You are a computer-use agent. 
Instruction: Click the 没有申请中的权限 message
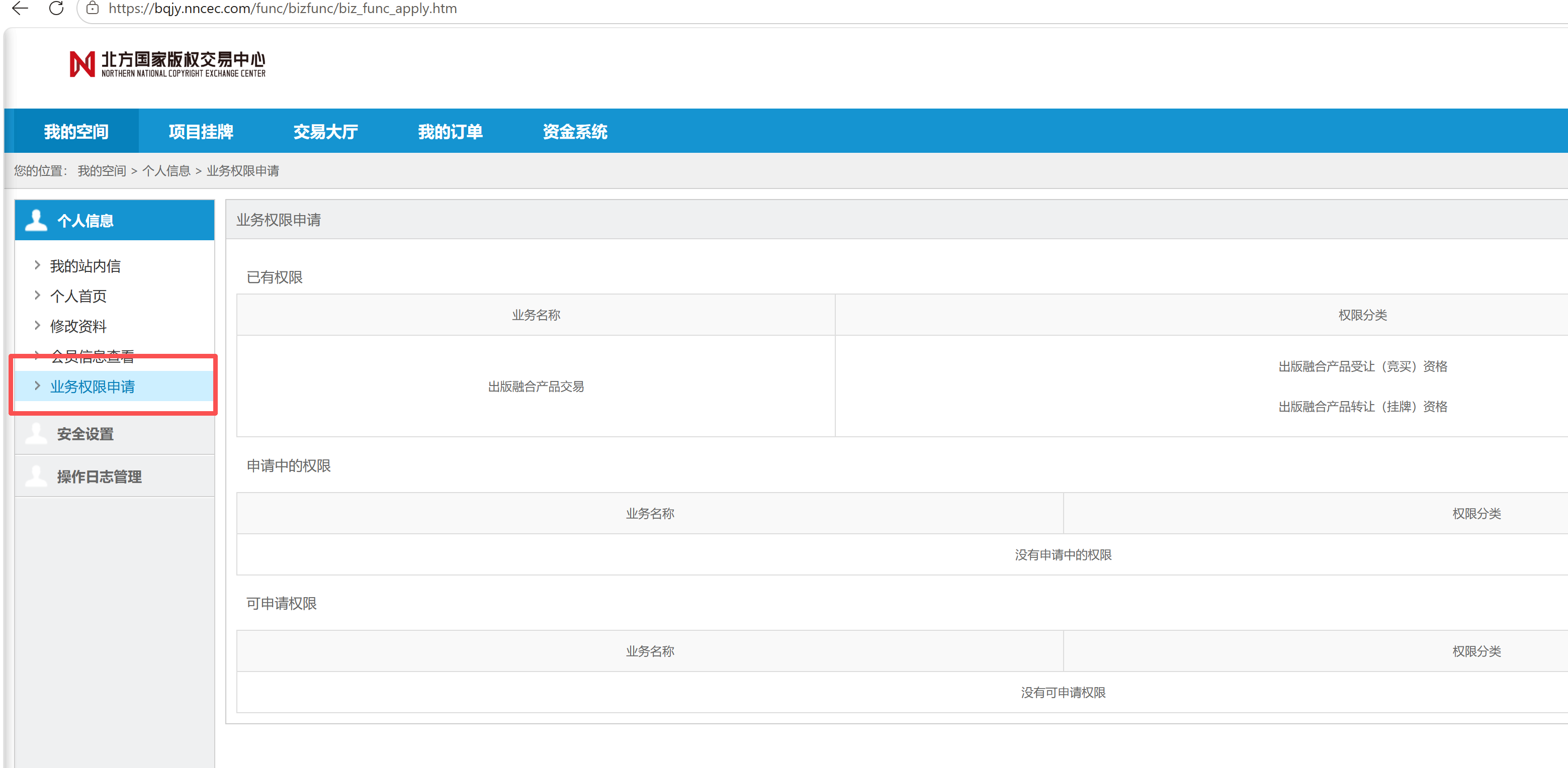(1064, 555)
